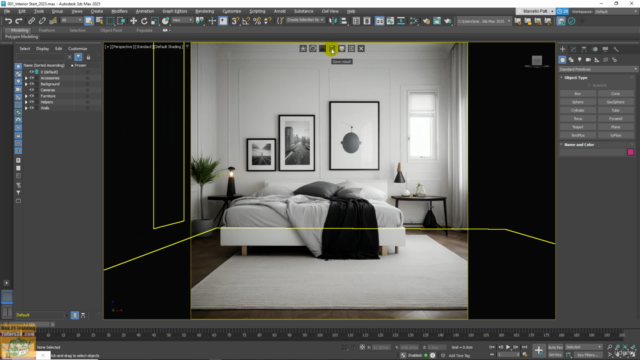
Task: Click the lock icon in Scene Explorer
Action: point(88,57)
